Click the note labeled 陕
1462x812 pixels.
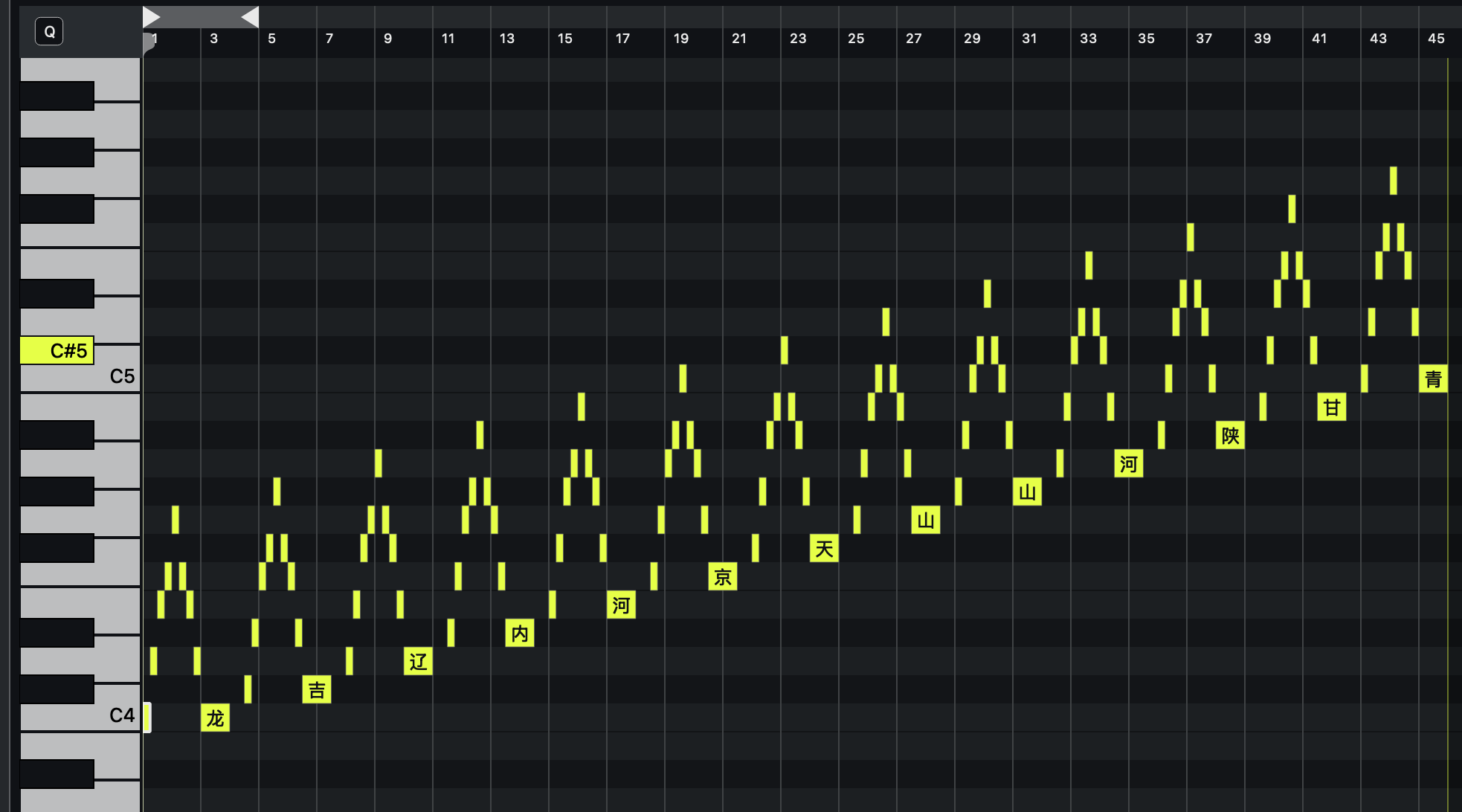[1230, 436]
